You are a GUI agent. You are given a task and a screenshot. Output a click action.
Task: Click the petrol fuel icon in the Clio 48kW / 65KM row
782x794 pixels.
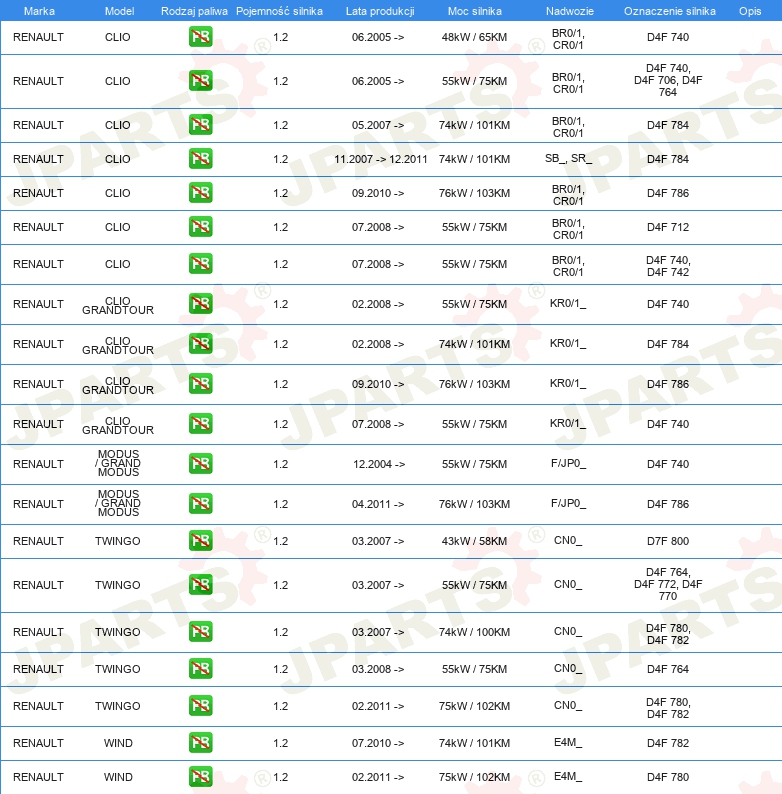(x=201, y=36)
